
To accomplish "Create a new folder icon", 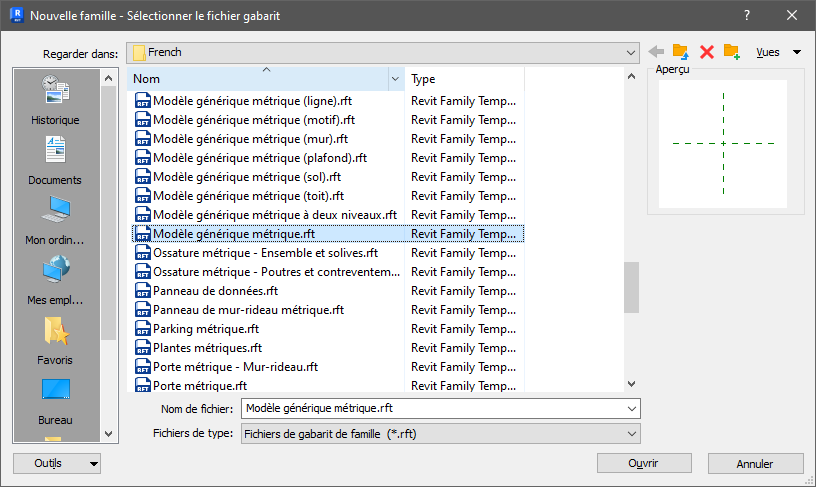I will 732,52.
